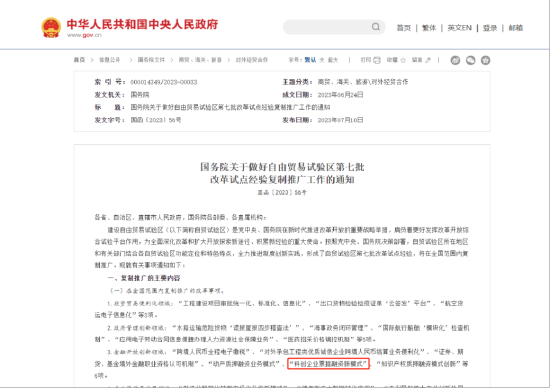This screenshot has height=388, width=550.
Task: Click the favorite (收藏) star icon
Action: (x=403, y=60)
